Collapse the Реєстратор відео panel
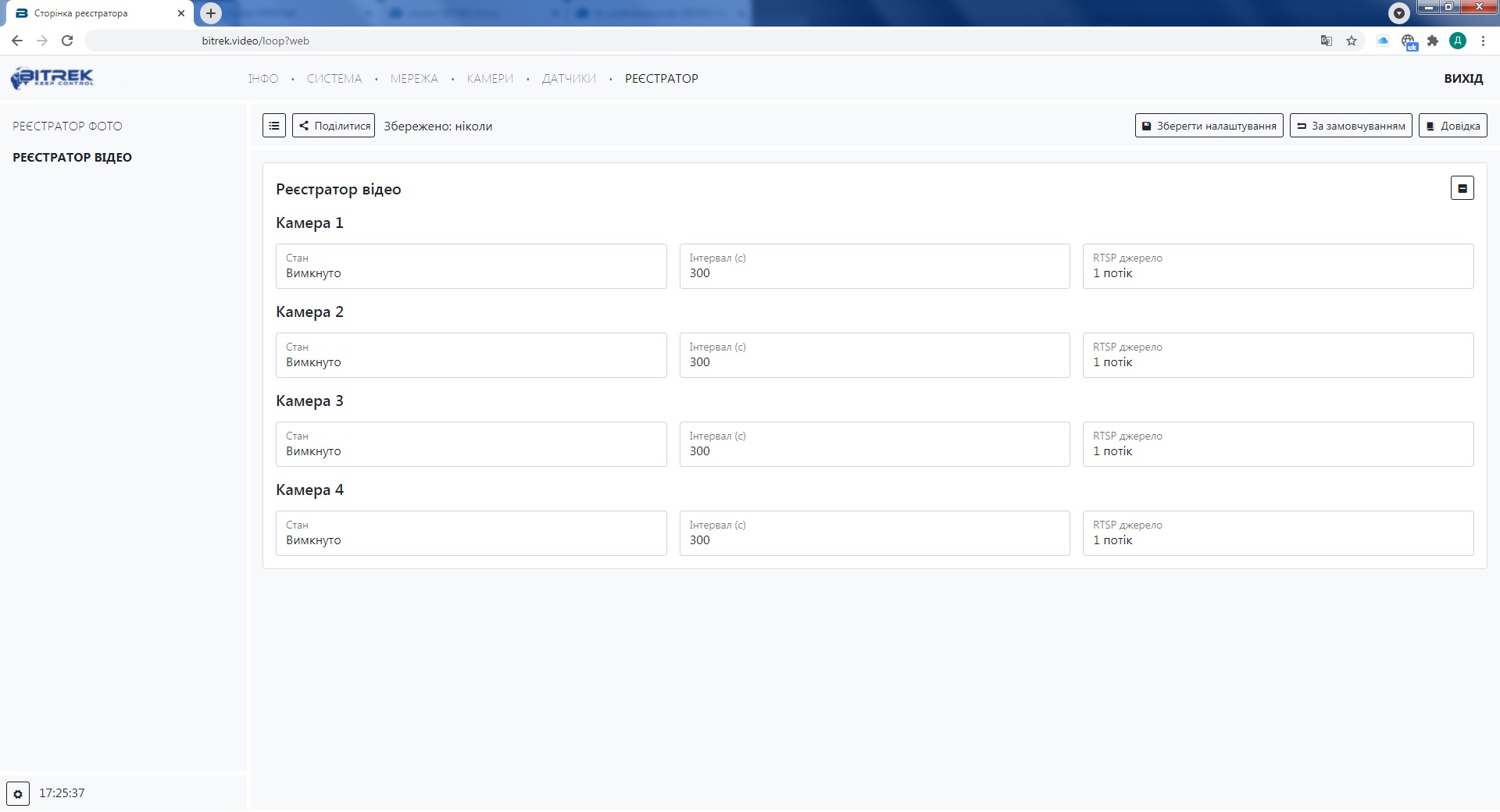The image size is (1500, 812). 1462,188
